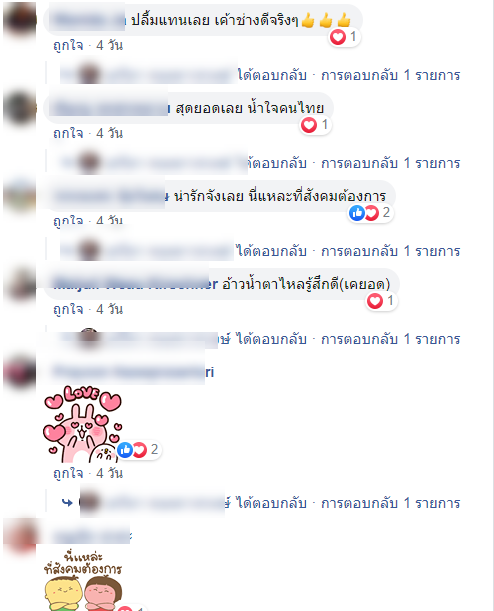Open like and love reactions on น่ารักจังเลย comment

click(x=370, y=213)
